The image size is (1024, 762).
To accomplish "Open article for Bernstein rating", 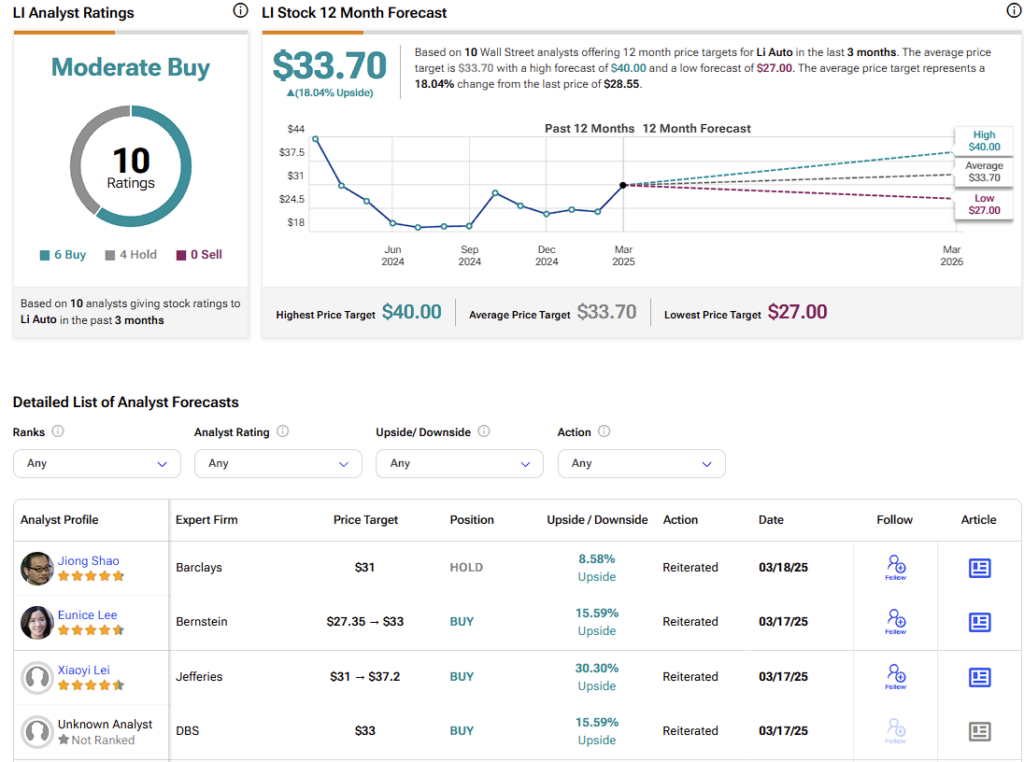I will click(979, 622).
